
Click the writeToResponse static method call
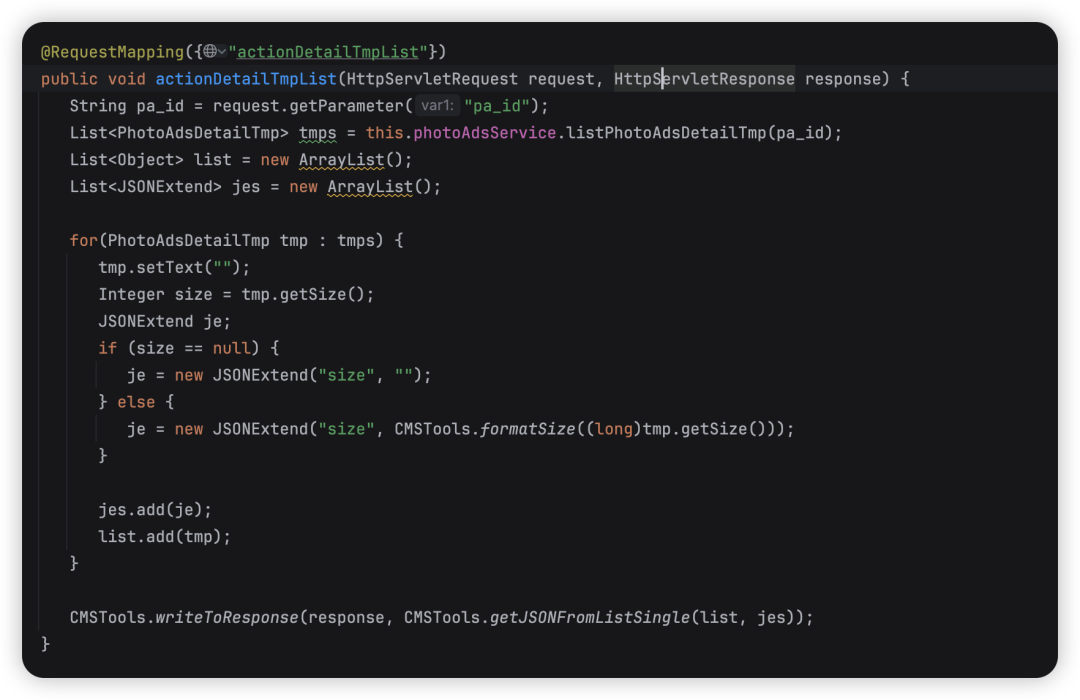tap(227, 618)
